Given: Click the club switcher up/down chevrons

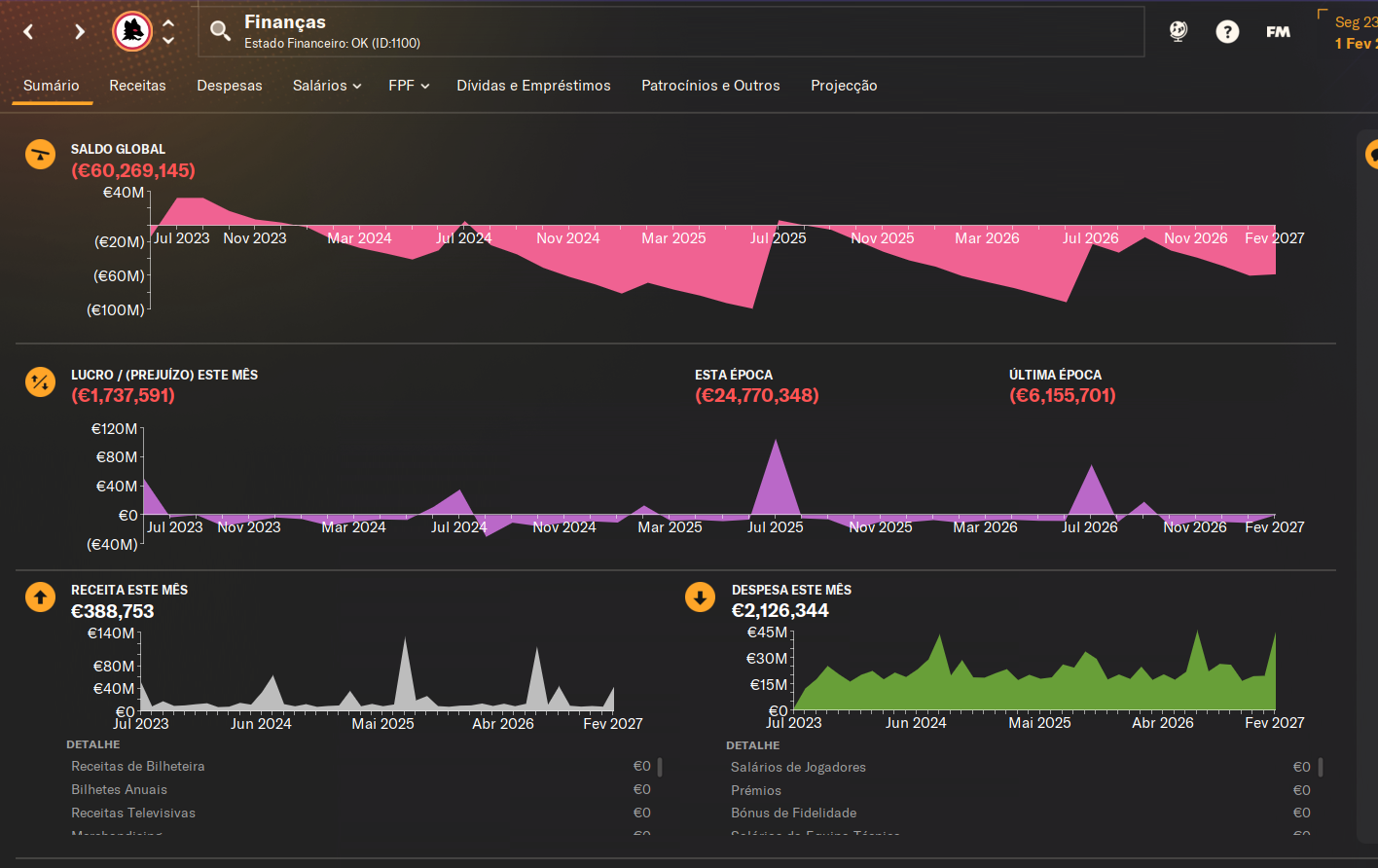Looking at the screenshot, I should pos(168,32).
